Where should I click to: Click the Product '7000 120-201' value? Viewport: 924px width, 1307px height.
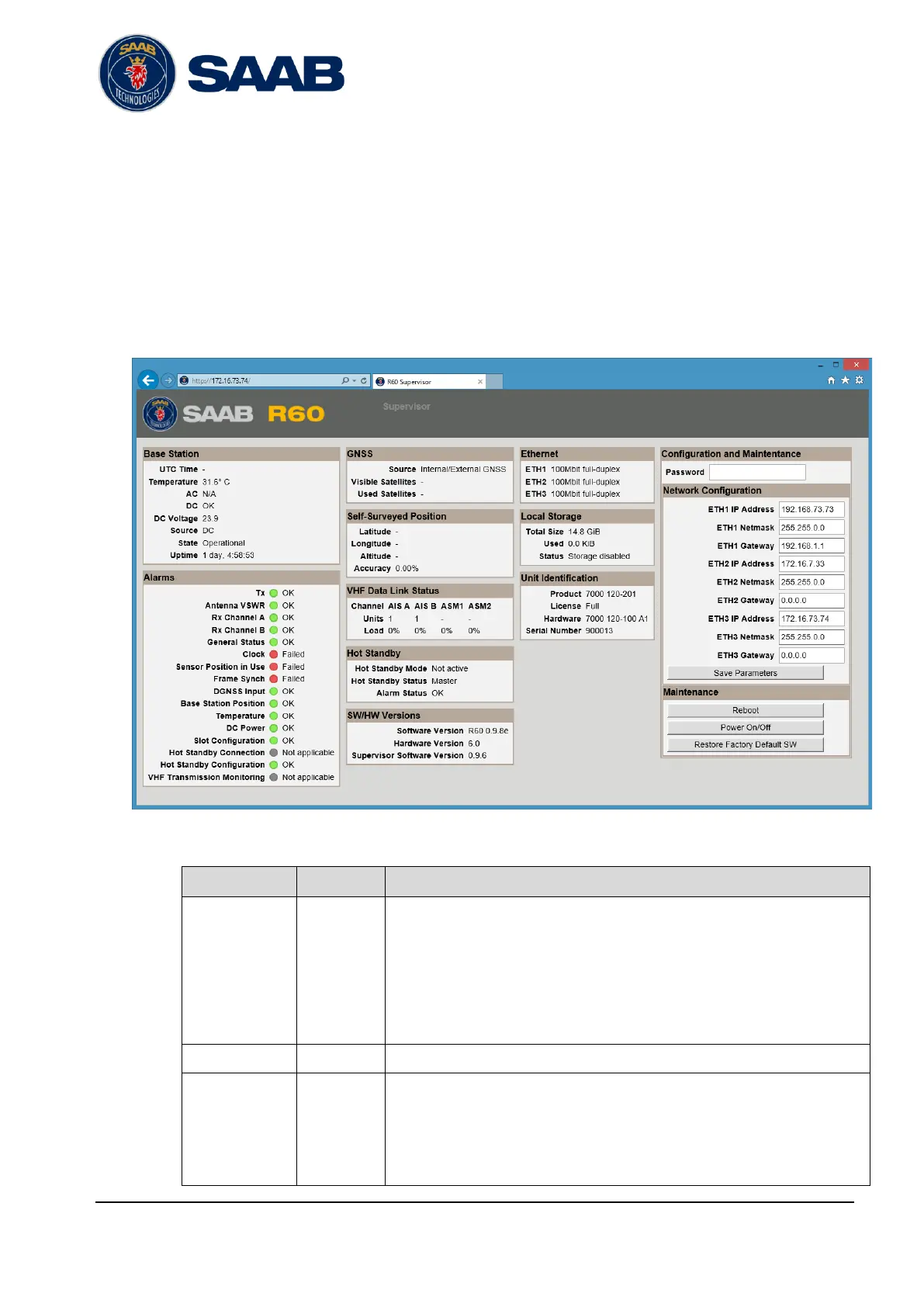click(x=611, y=595)
